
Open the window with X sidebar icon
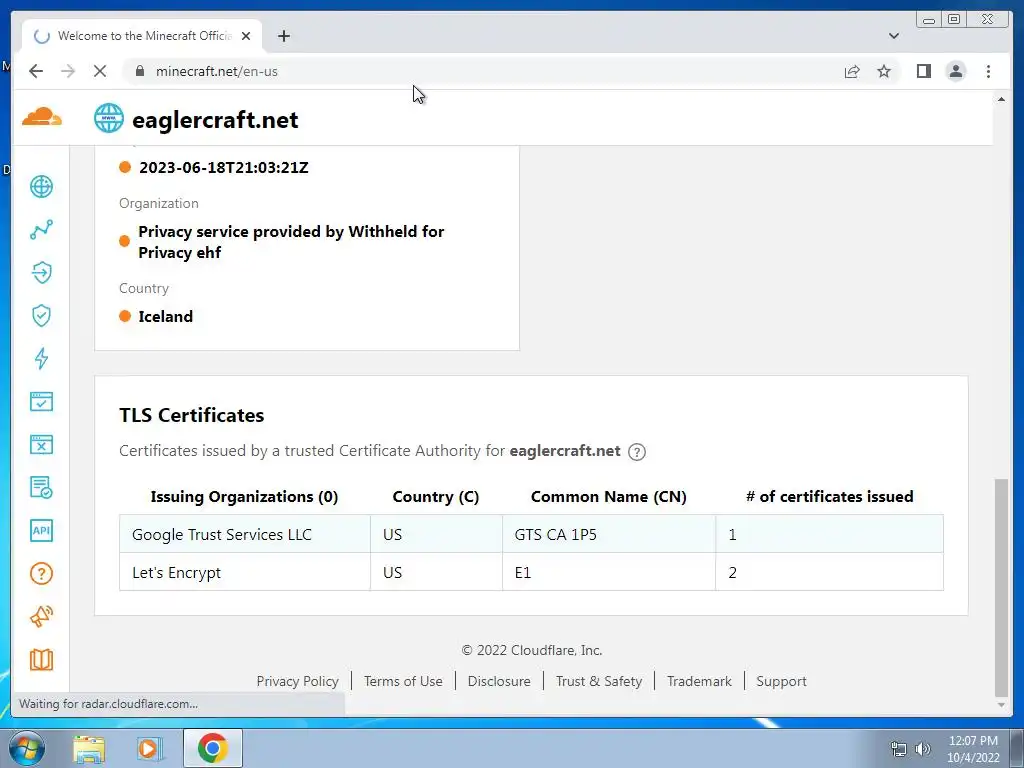coord(41,445)
